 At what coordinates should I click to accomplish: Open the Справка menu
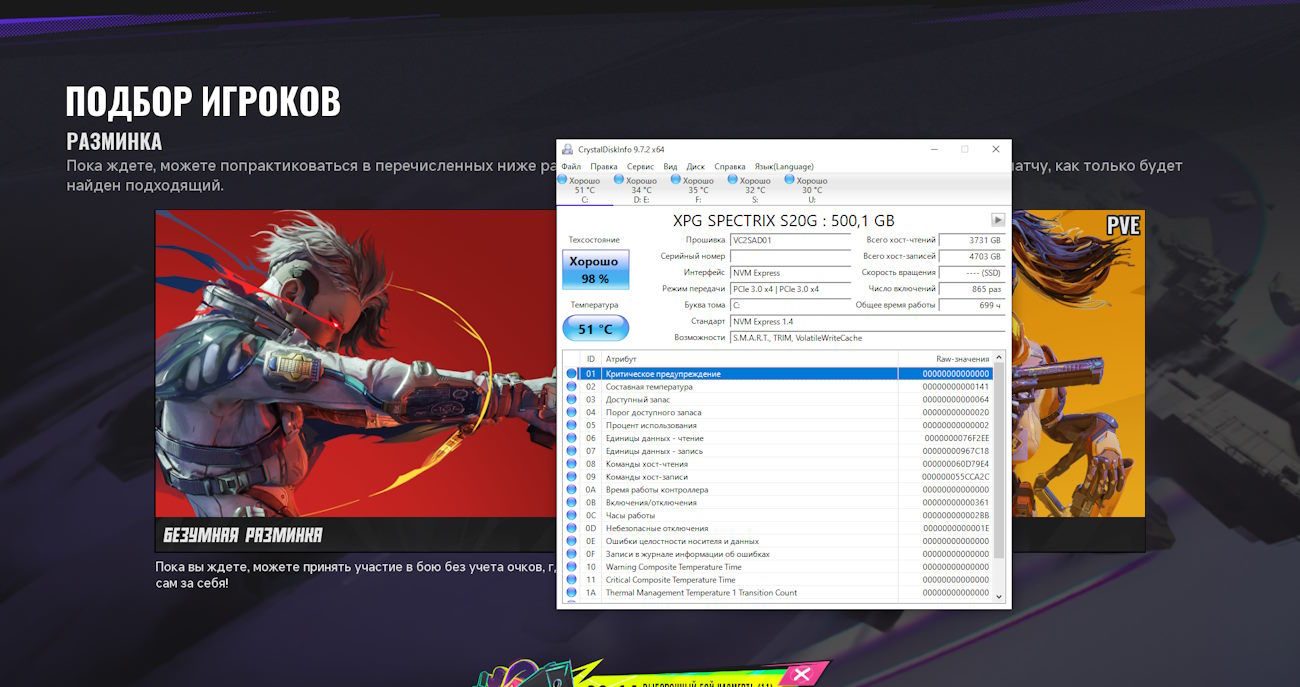coord(730,166)
